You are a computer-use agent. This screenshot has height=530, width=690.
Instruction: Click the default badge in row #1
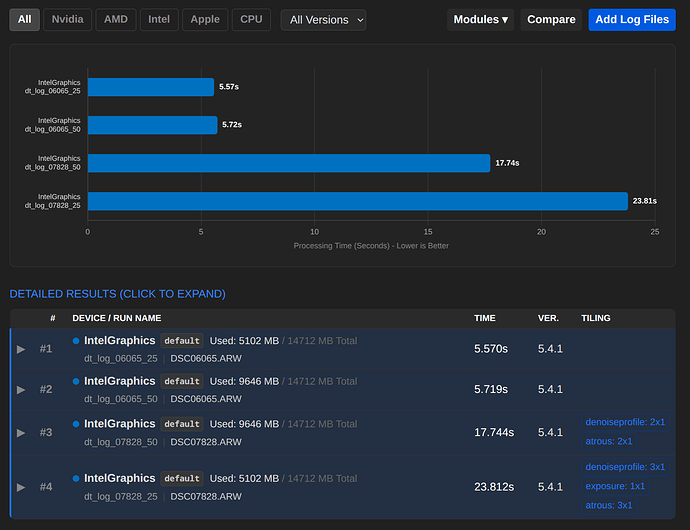click(182, 341)
